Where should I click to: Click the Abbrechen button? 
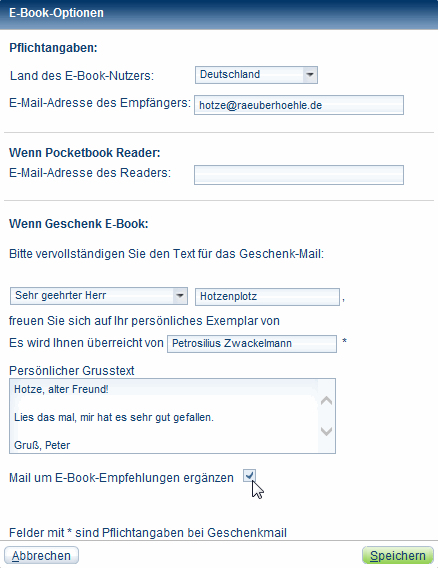click(x=41, y=555)
